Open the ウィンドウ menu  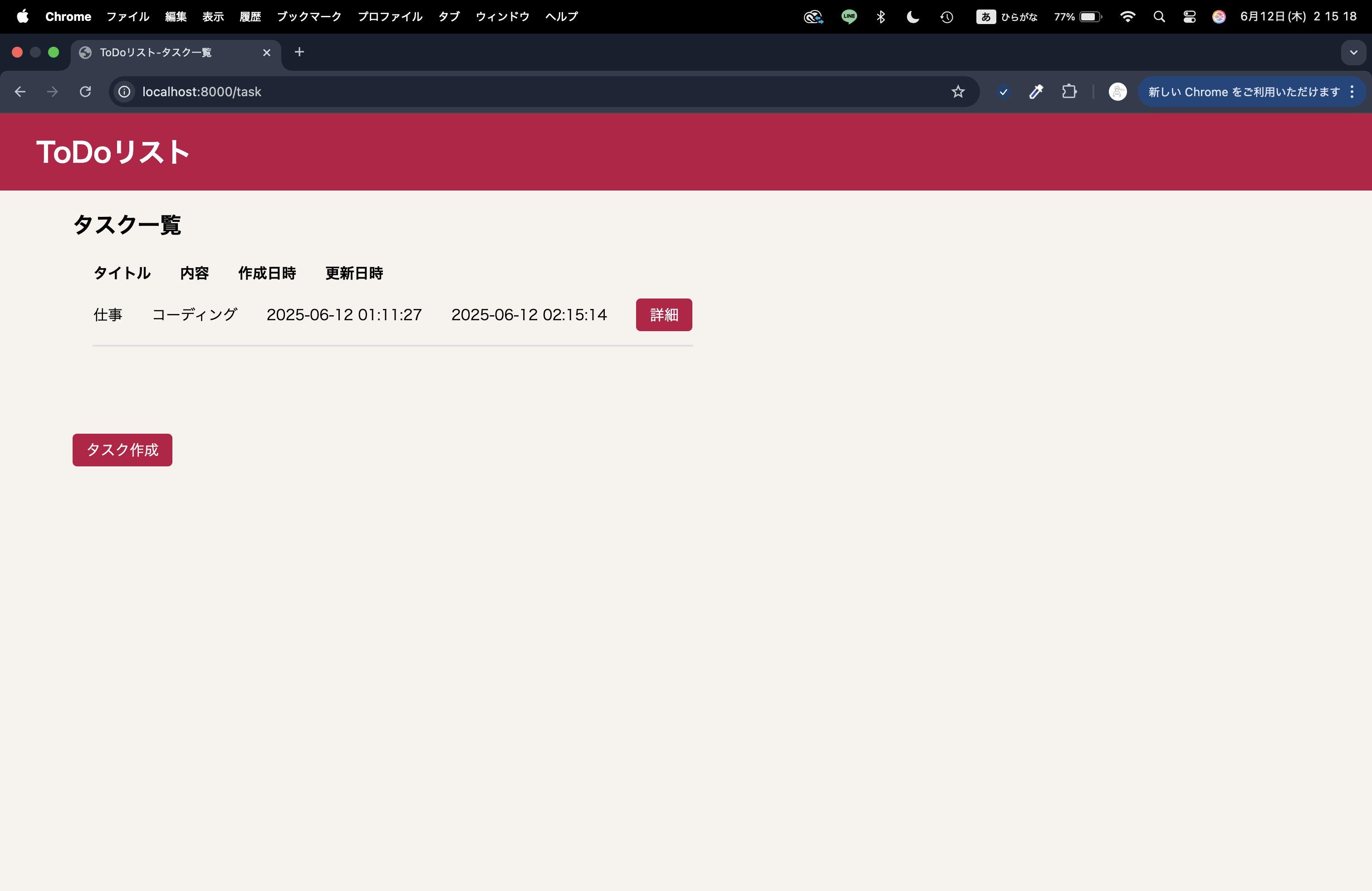pyautogui.click(x=502, y=17)
